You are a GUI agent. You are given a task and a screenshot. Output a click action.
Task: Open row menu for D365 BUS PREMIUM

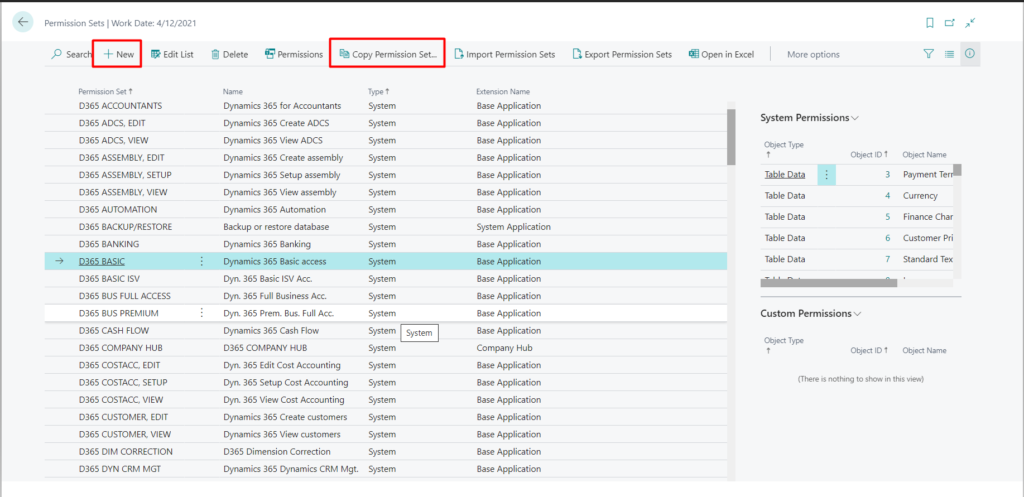[x=201, y=313]
